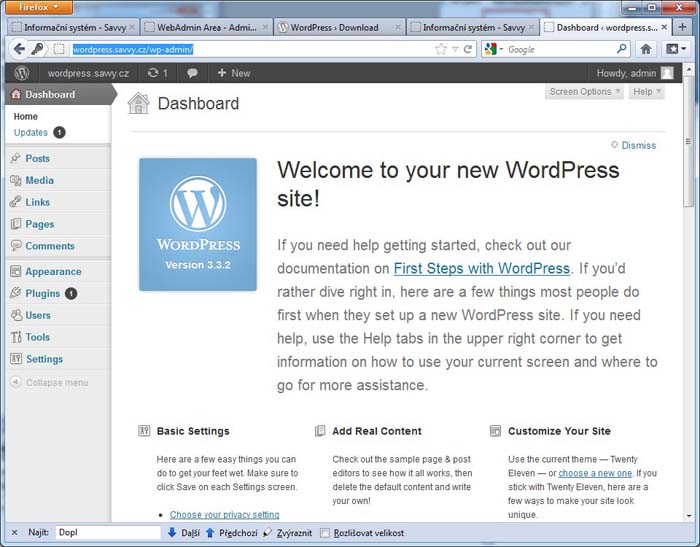Open the address bar history dropdown arrow

pos(455,49)
